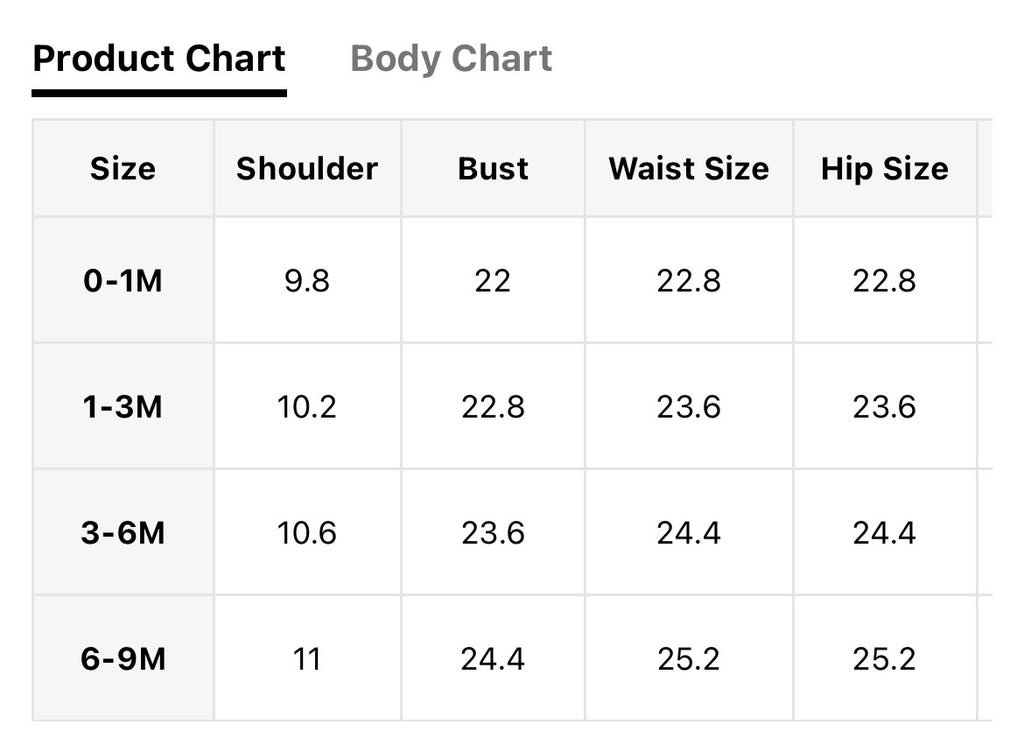1024x731 pixels.
Task: Click the Waist Size column header
Action: tap(689, 169)
